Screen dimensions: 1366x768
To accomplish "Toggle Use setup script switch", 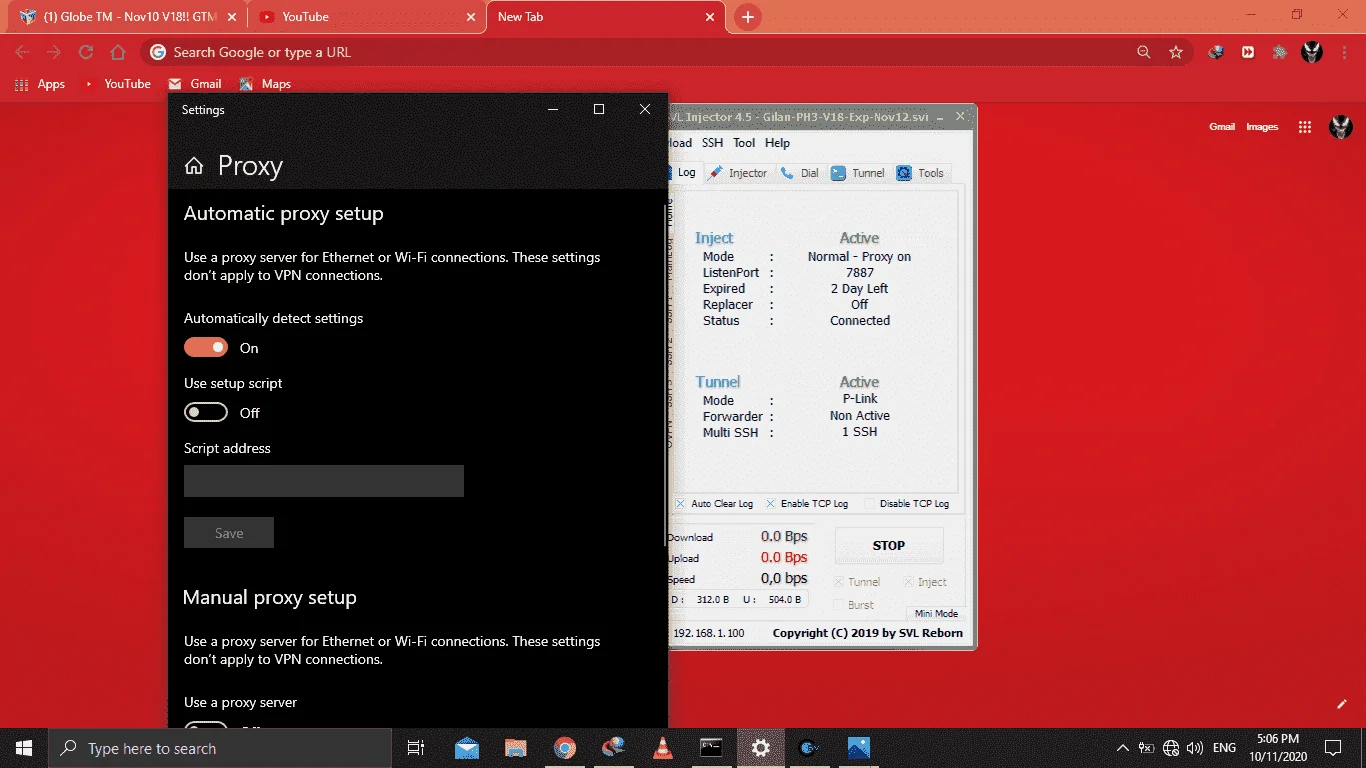I will click(206, 412).
